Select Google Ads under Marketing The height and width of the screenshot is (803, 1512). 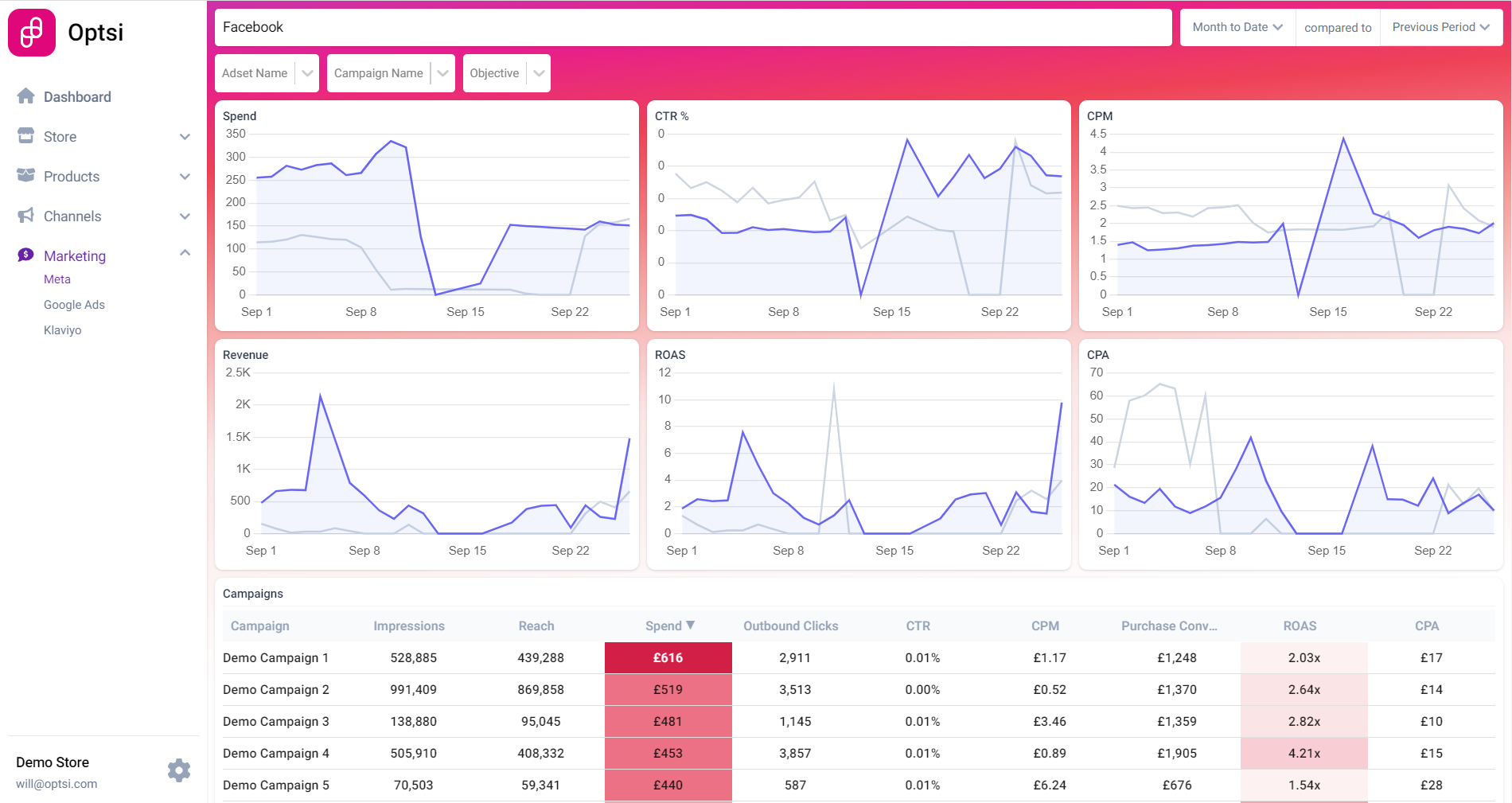[x=74, y=305]
